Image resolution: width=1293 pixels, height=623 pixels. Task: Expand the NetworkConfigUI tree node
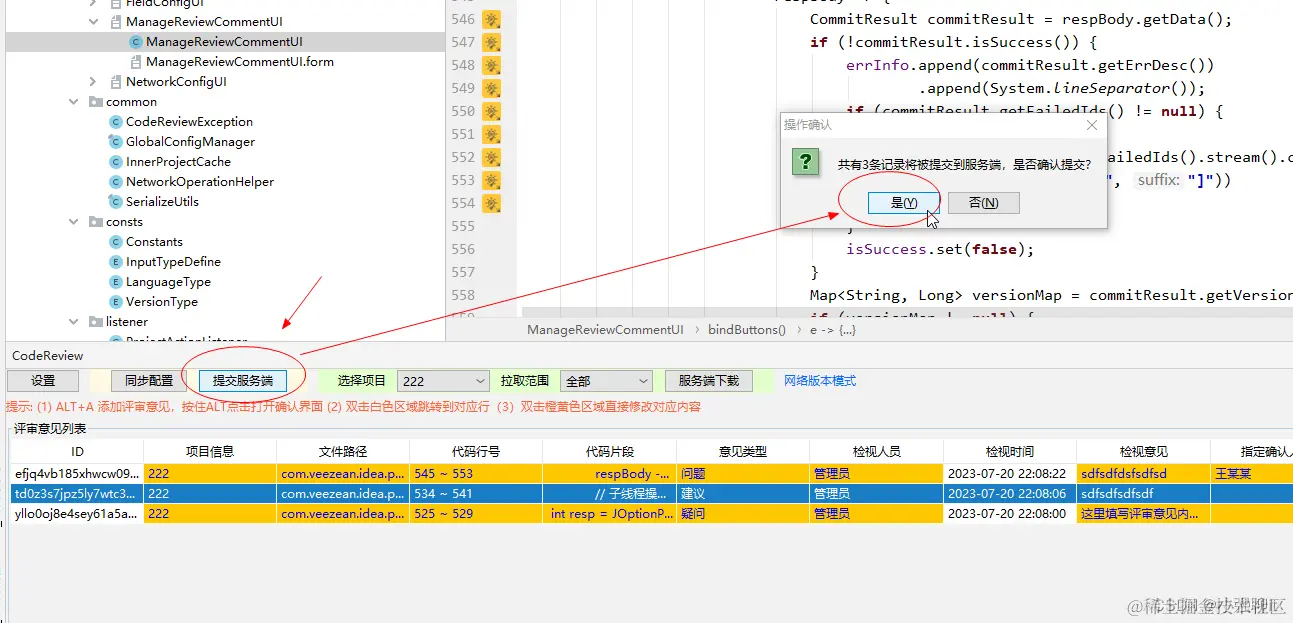pos(93,82)
